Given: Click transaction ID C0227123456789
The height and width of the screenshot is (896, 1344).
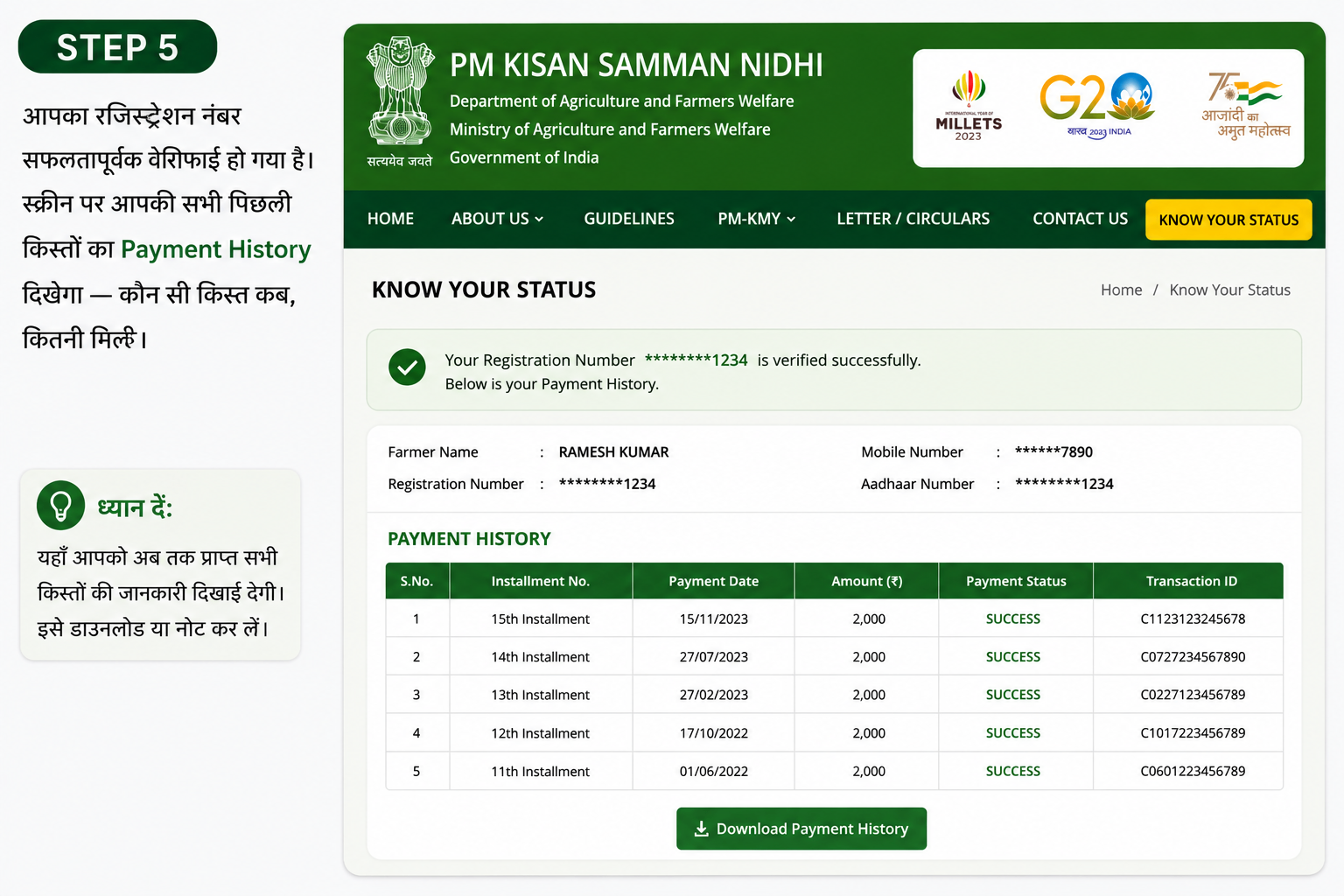Looking at the screenshot, I should 1193,695.
